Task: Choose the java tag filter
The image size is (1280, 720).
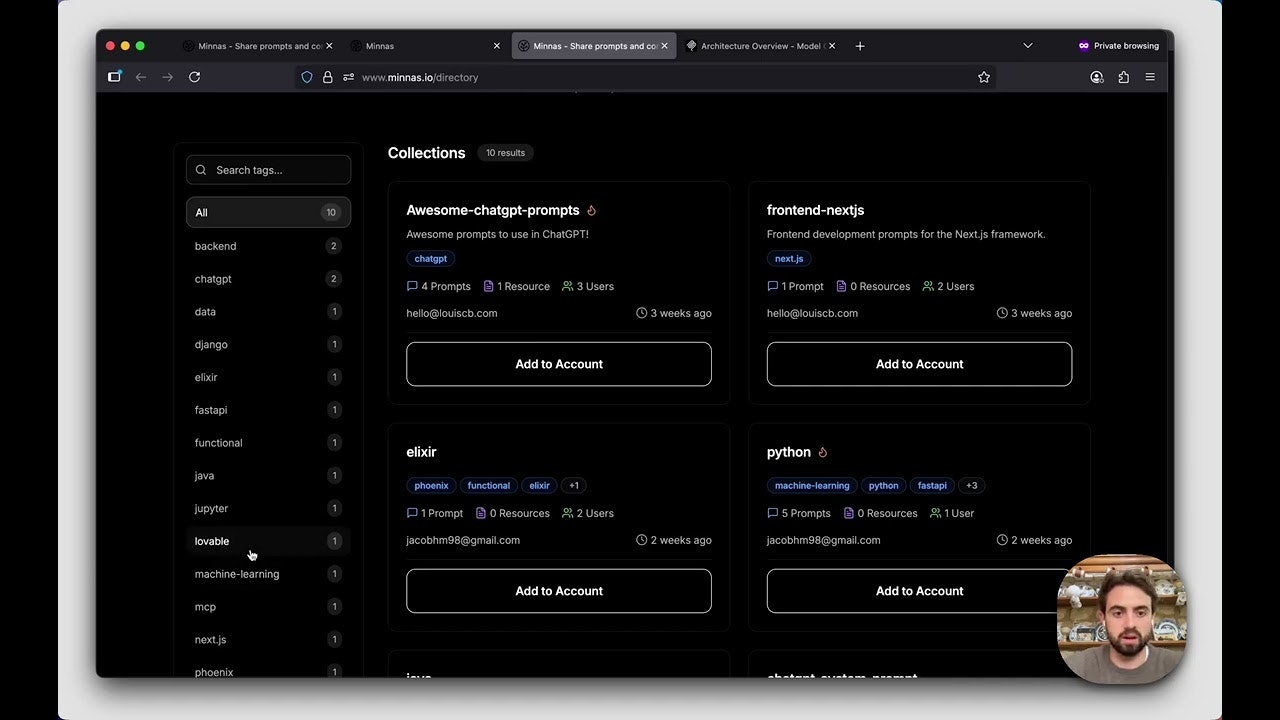Action: click(x=268, y=476)
